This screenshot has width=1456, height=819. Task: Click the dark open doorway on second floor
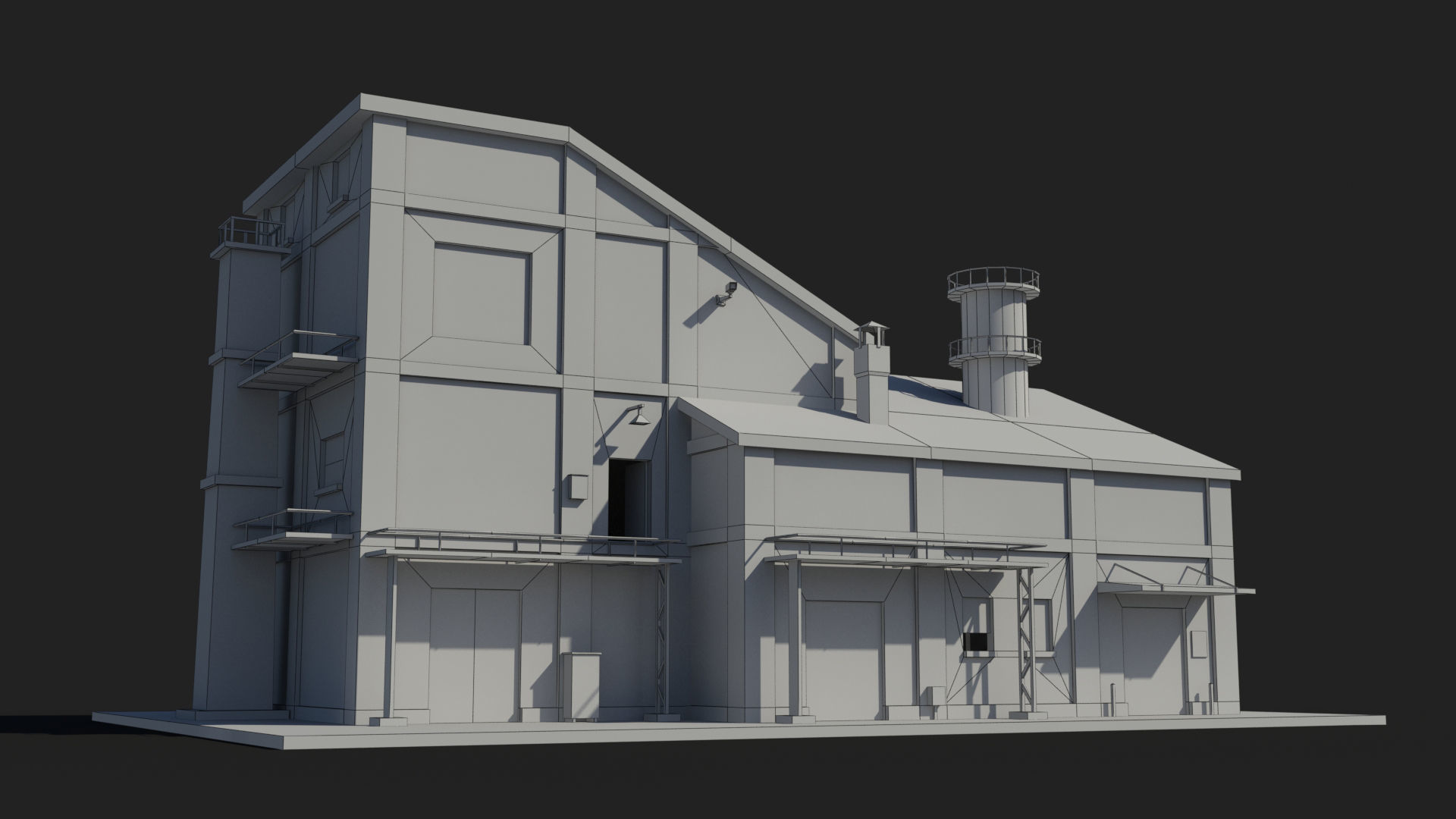[x=628, y=497]
